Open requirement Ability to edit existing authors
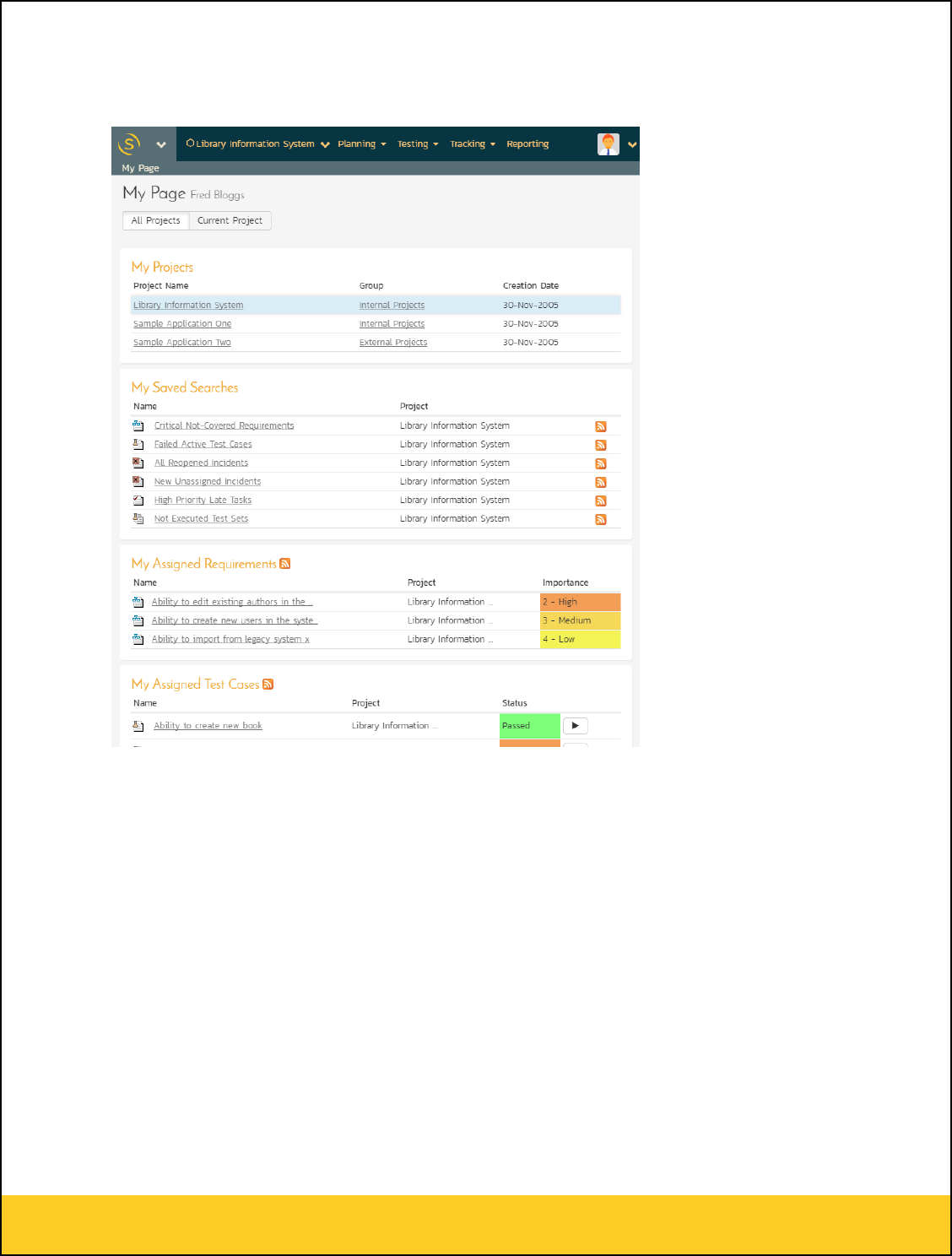952x1256 pixels. pos(232,603)
